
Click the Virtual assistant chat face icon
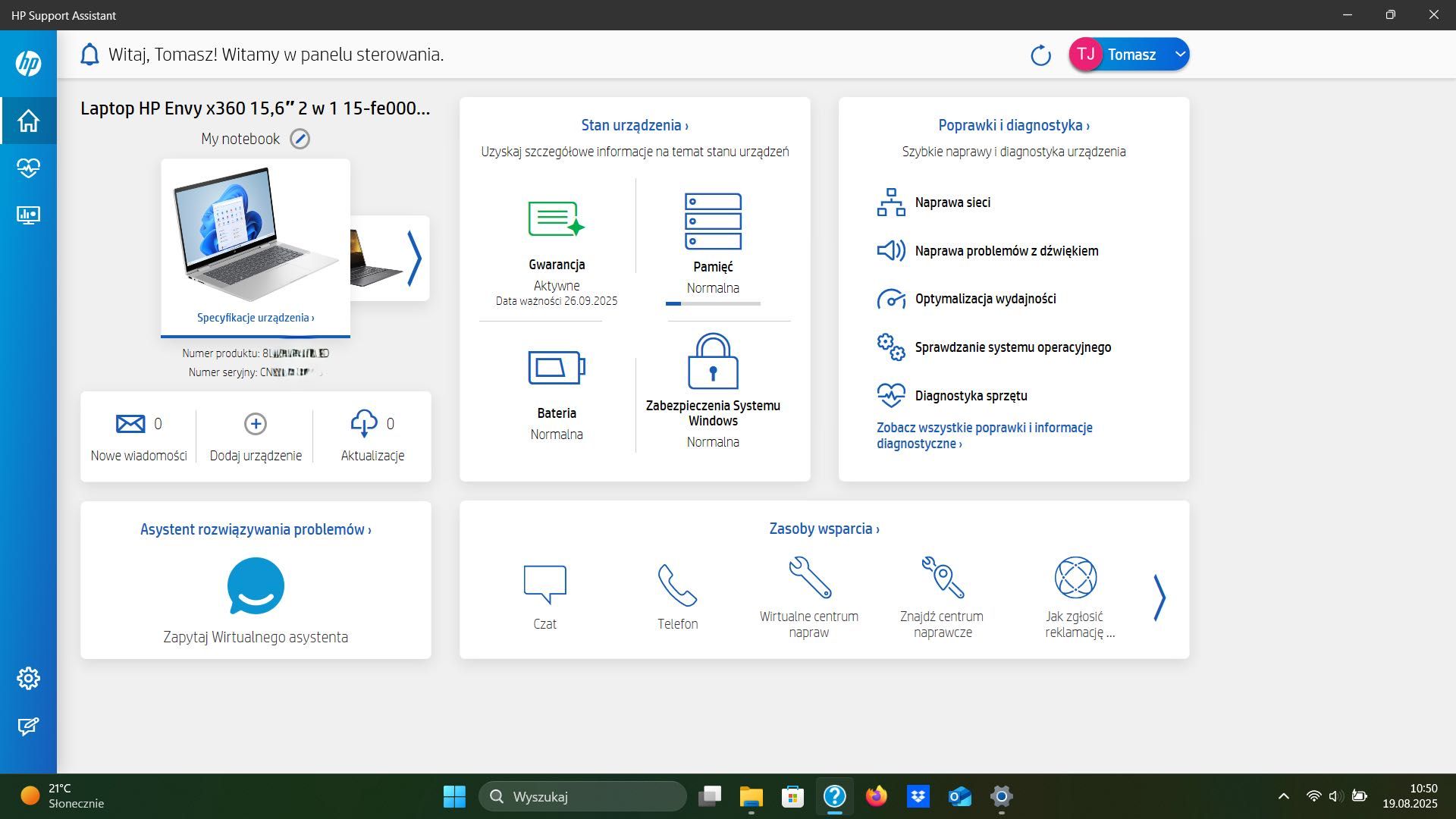click(256, 586)
